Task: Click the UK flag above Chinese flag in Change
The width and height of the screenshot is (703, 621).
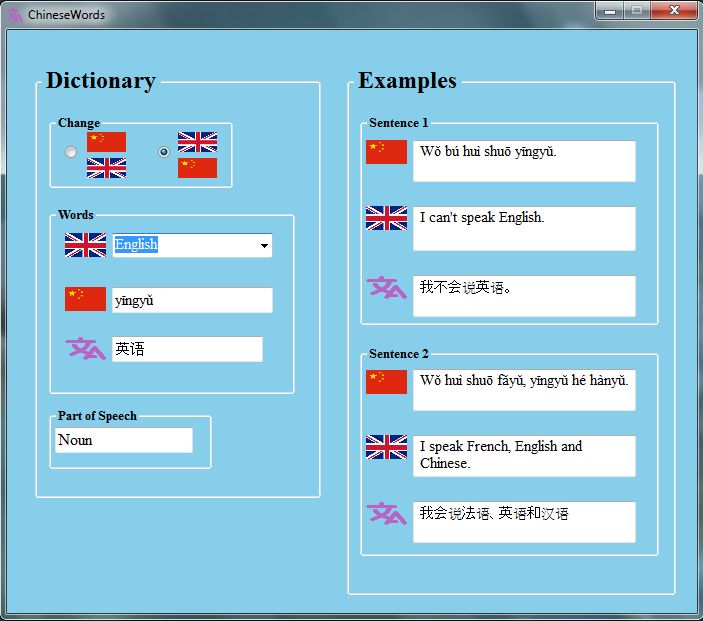Action: [197, 142]
